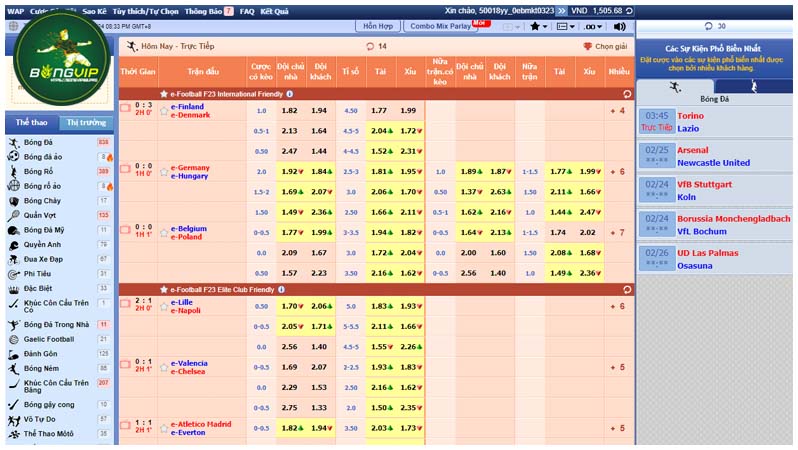
Task: Toggle the Elite Club Friendly league favorite star
Action: [x=163, y=290]
